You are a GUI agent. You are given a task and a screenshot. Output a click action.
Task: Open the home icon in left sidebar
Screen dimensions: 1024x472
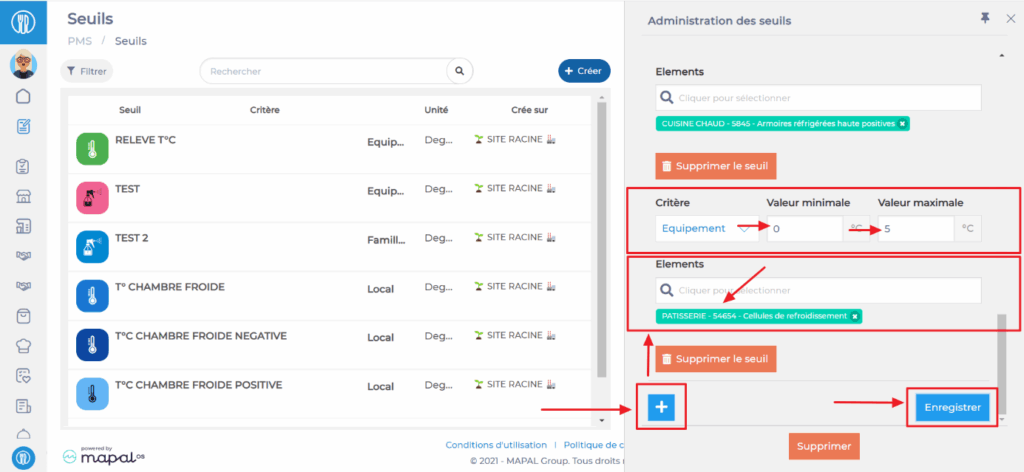click(23, 97)
